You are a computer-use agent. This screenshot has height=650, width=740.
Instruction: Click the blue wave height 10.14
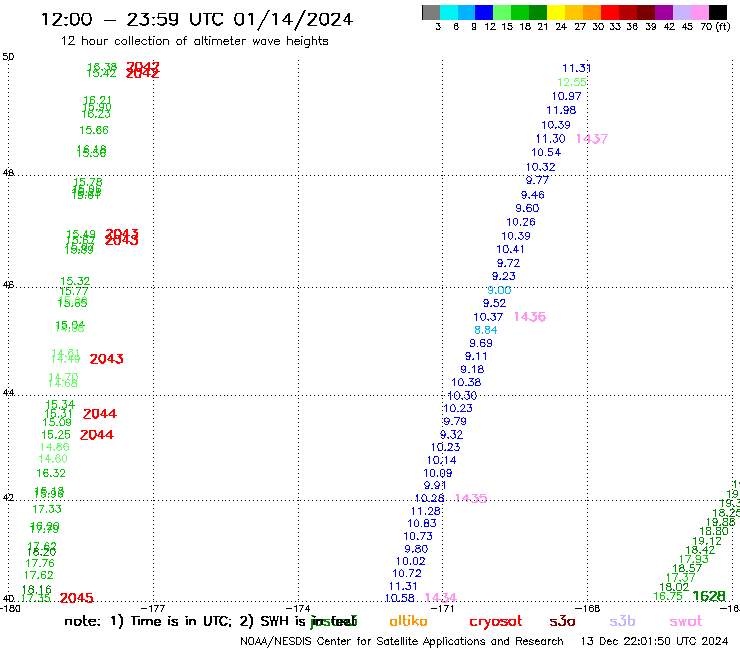442,460
